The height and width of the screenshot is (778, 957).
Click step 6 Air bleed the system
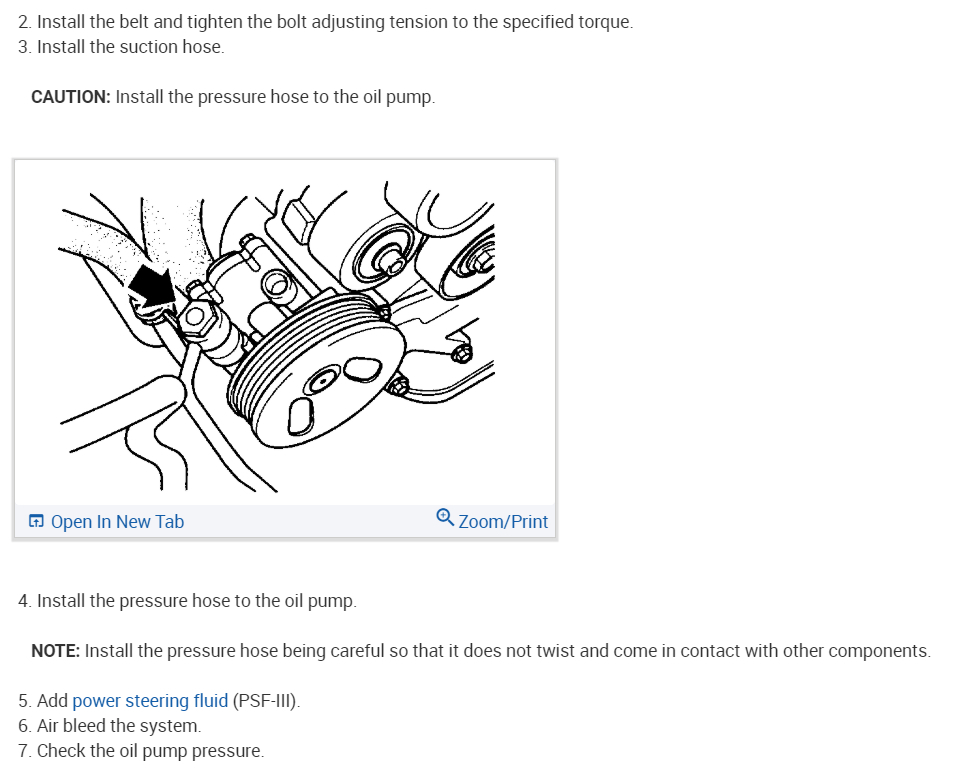point(110,726)
